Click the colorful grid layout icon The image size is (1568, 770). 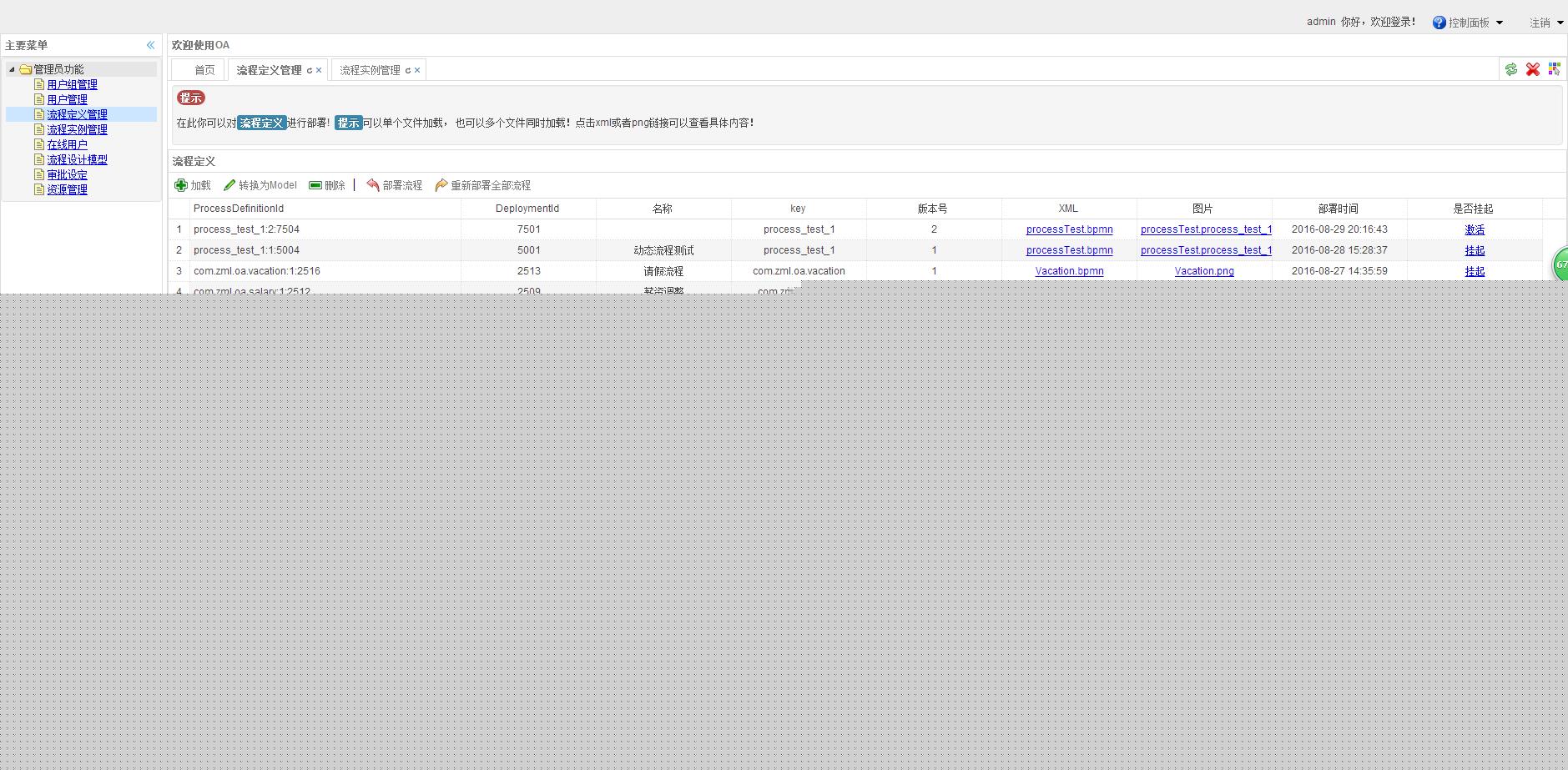click(x=1554, y=70)
